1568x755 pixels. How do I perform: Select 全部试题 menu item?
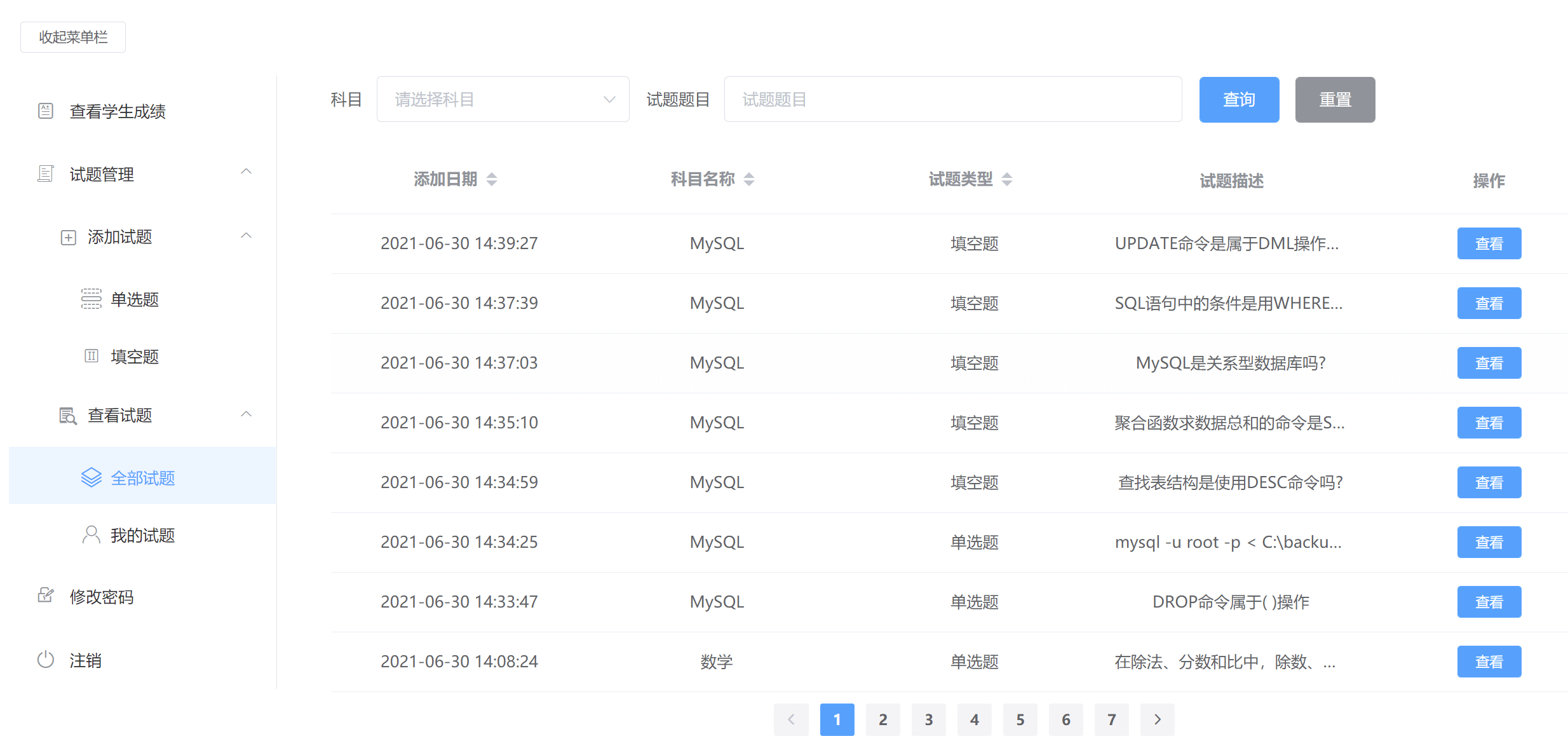(143, 475)
